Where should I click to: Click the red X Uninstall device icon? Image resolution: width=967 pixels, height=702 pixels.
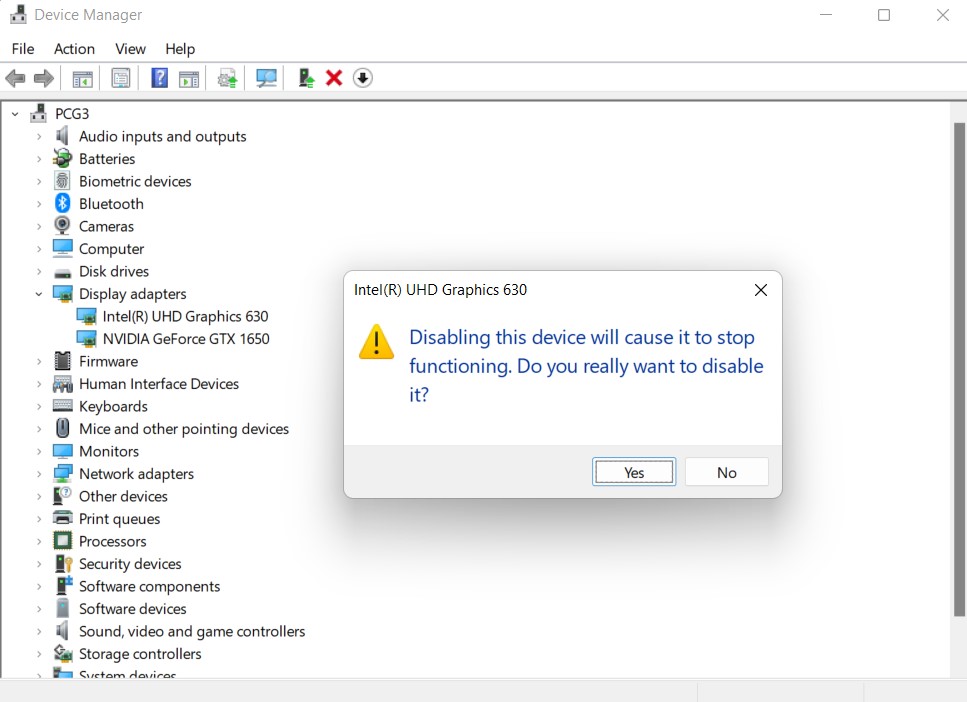click(x=334, y=78)
